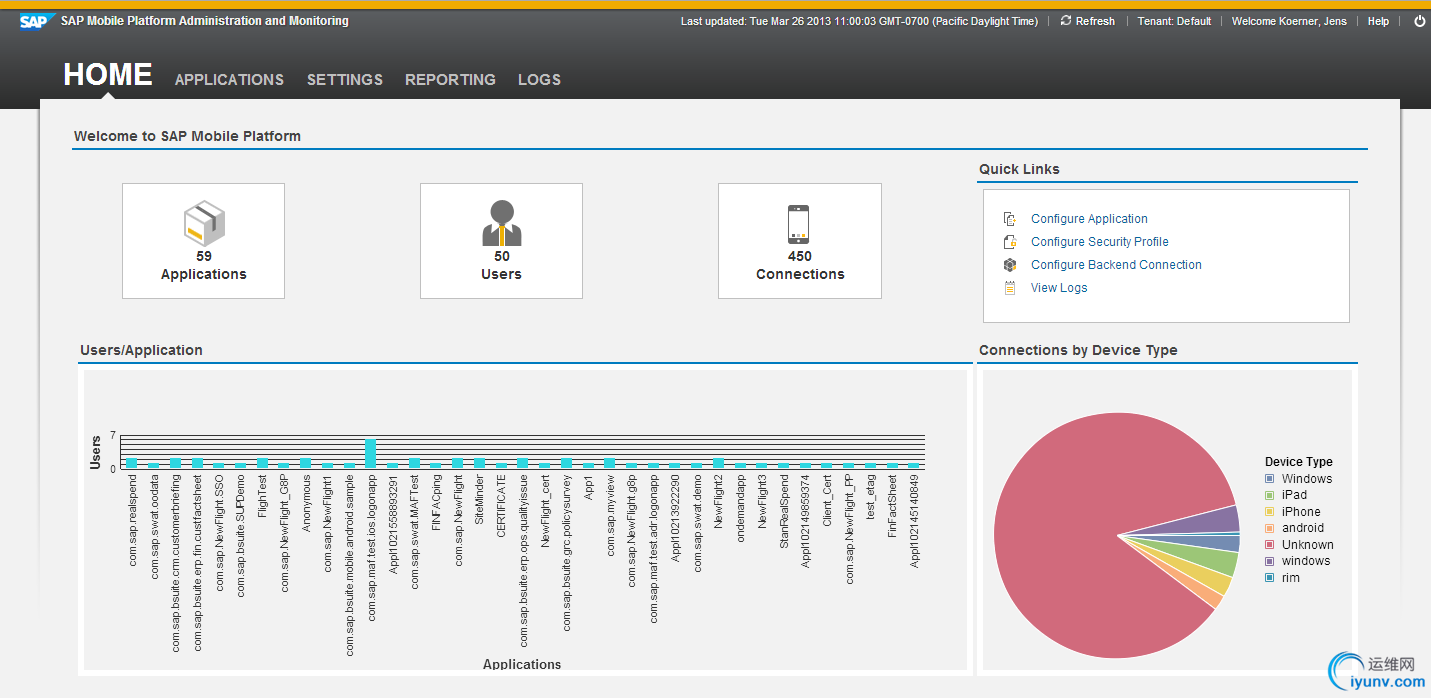This screenshot has width=1431, height=698.
Task: Click the SAP logo in header
Action: 37,21
